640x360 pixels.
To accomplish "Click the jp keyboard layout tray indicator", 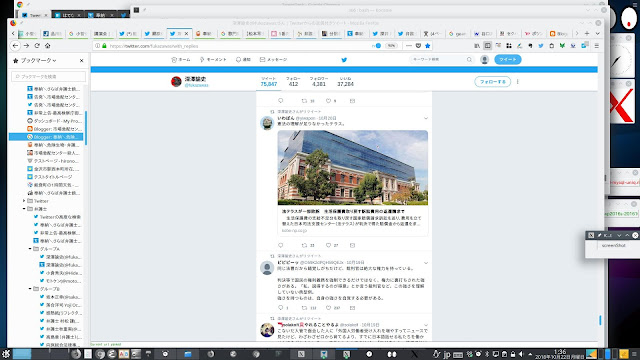I will (x=447, y=354).
